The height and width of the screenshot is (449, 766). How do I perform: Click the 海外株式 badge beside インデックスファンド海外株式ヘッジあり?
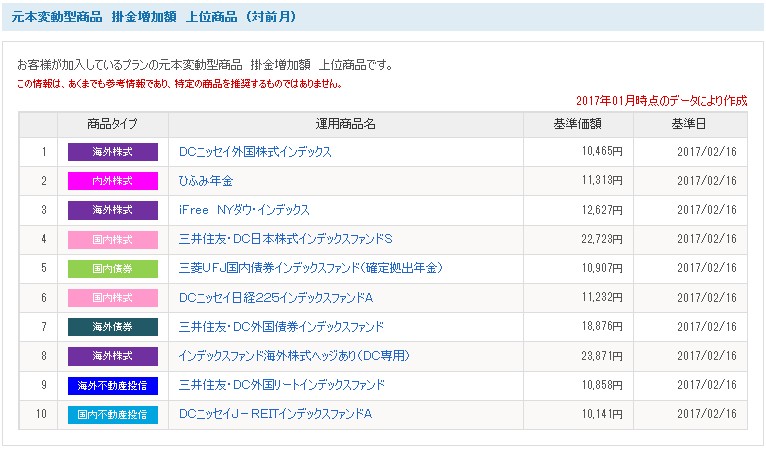(113, 356)
